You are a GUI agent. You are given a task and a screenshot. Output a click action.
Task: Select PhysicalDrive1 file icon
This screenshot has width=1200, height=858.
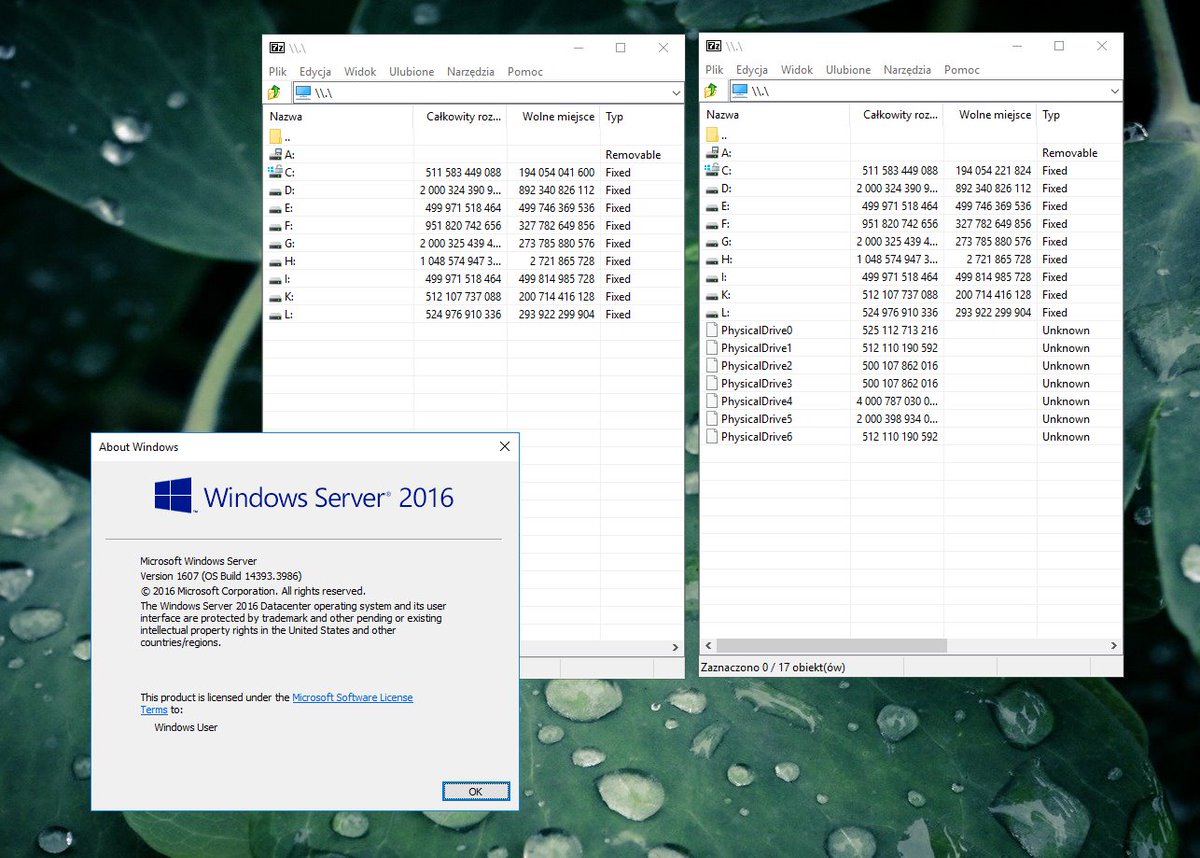(712, 348)
